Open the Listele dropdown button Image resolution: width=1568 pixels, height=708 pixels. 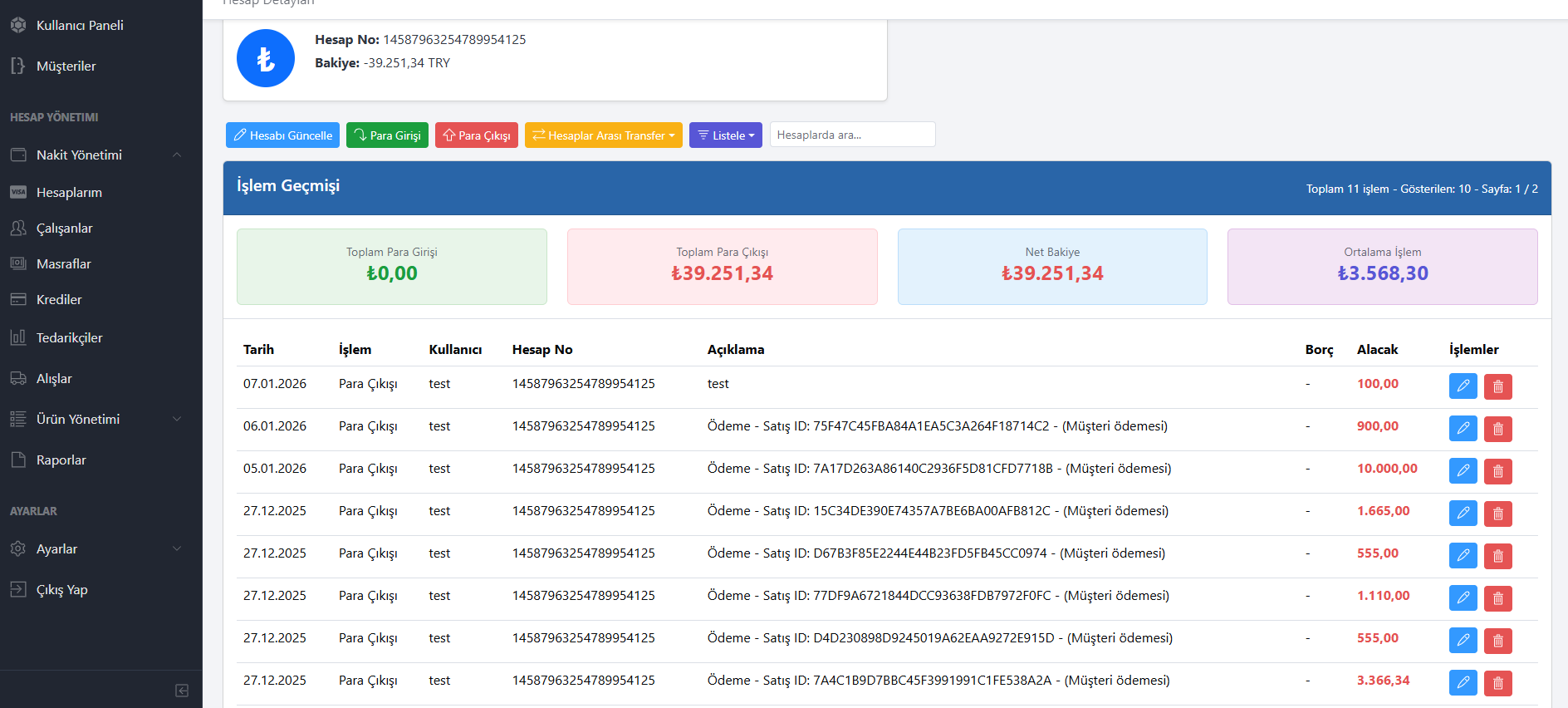pos(725,135)
